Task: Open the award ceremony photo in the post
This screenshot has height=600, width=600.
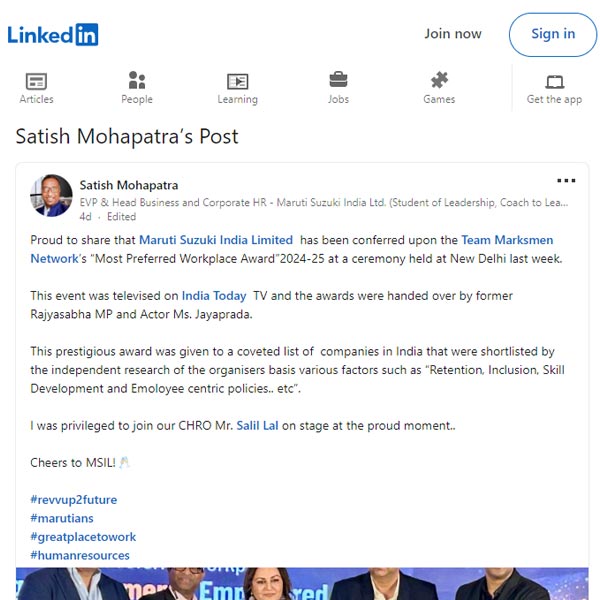Action: coord(302,584)
